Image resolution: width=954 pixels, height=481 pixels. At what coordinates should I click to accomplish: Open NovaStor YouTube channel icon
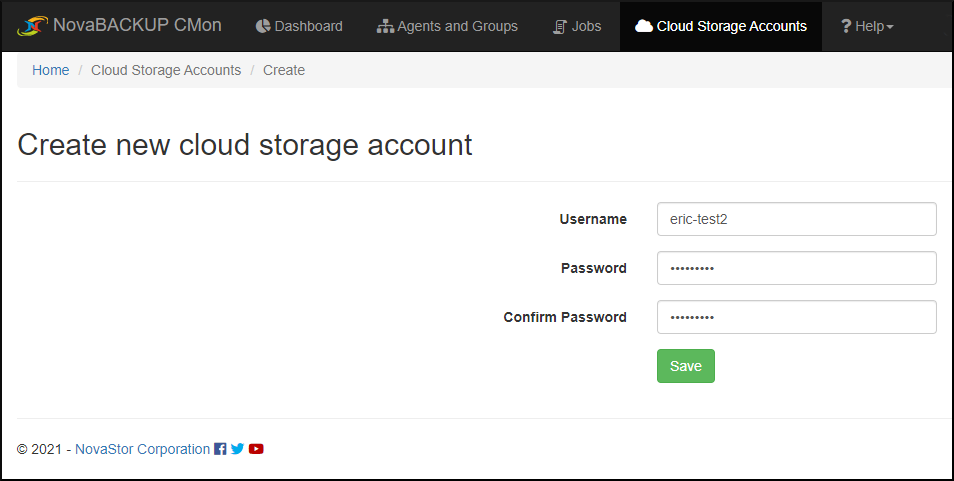pyautogui.click(x=256, y=449)
